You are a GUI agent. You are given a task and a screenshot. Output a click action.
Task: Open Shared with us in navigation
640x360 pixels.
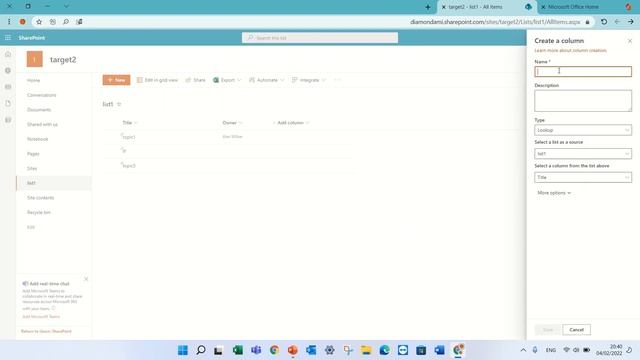(x=42, y=124)
